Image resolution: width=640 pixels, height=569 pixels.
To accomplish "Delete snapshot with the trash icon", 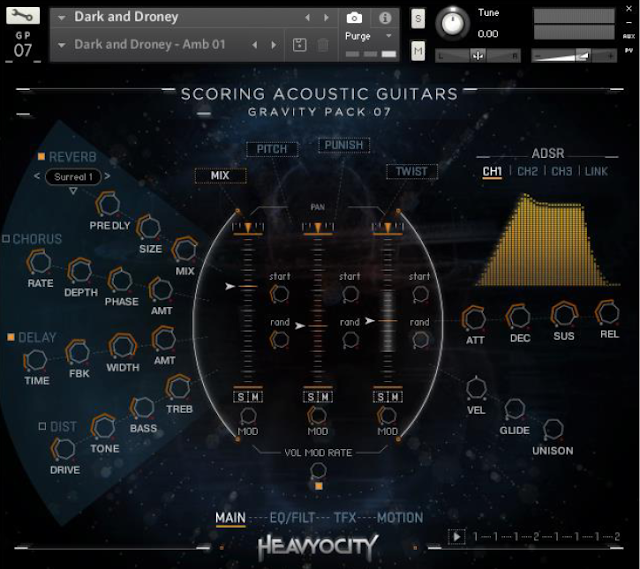I will 322,44.
